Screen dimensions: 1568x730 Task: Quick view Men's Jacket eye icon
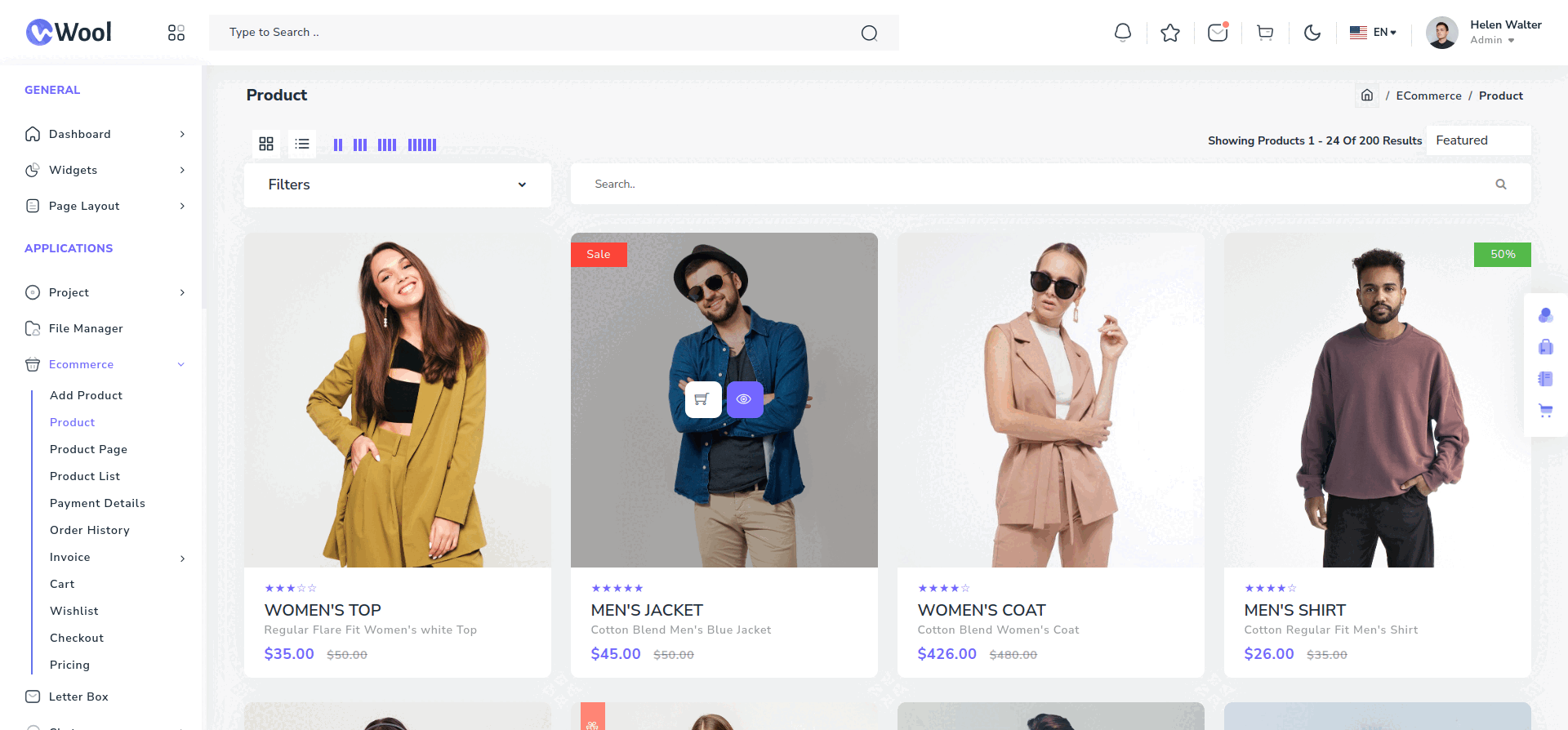[745, 399]
